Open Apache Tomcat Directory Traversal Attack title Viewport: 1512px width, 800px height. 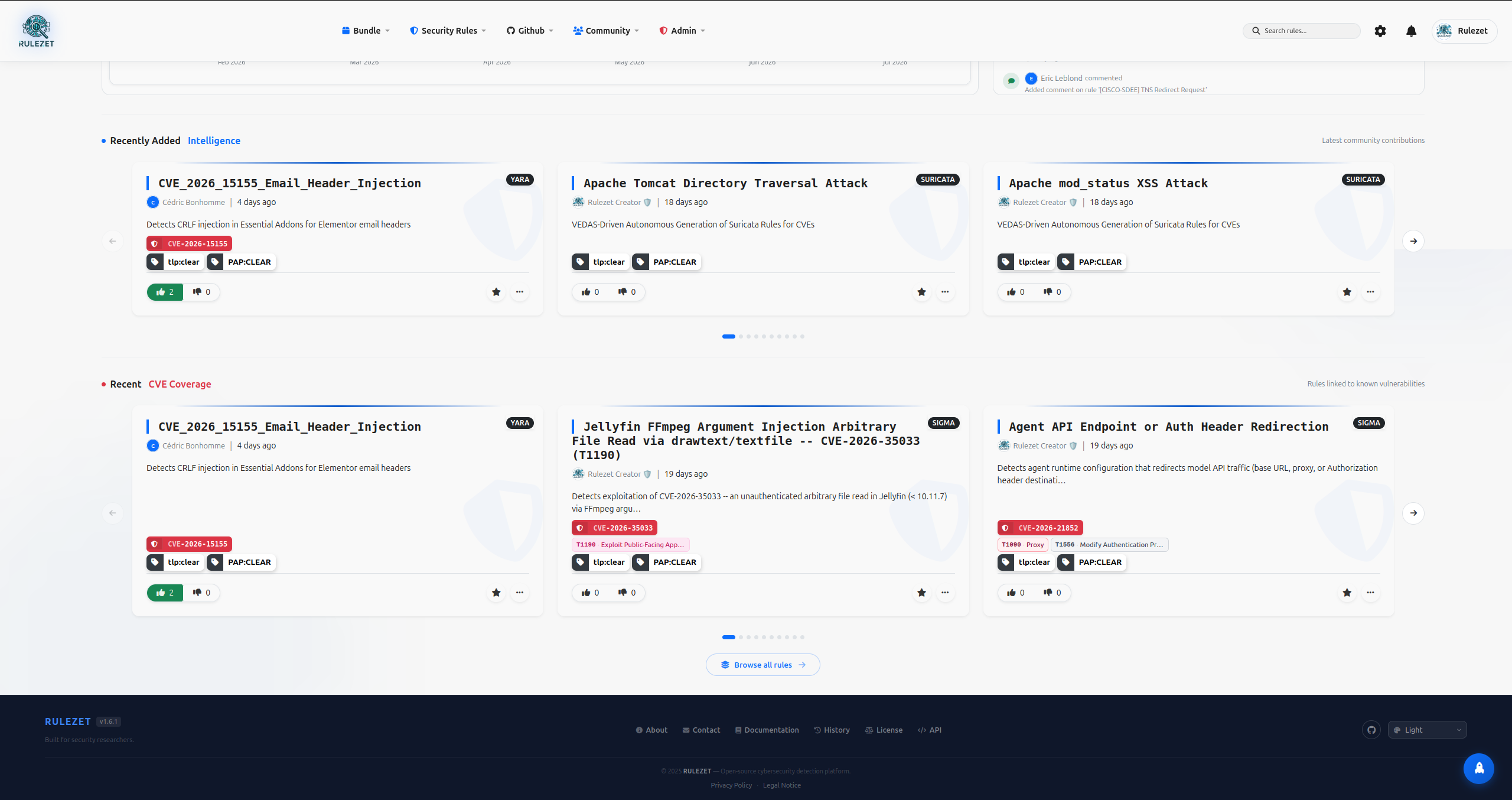tap(725, 183)
